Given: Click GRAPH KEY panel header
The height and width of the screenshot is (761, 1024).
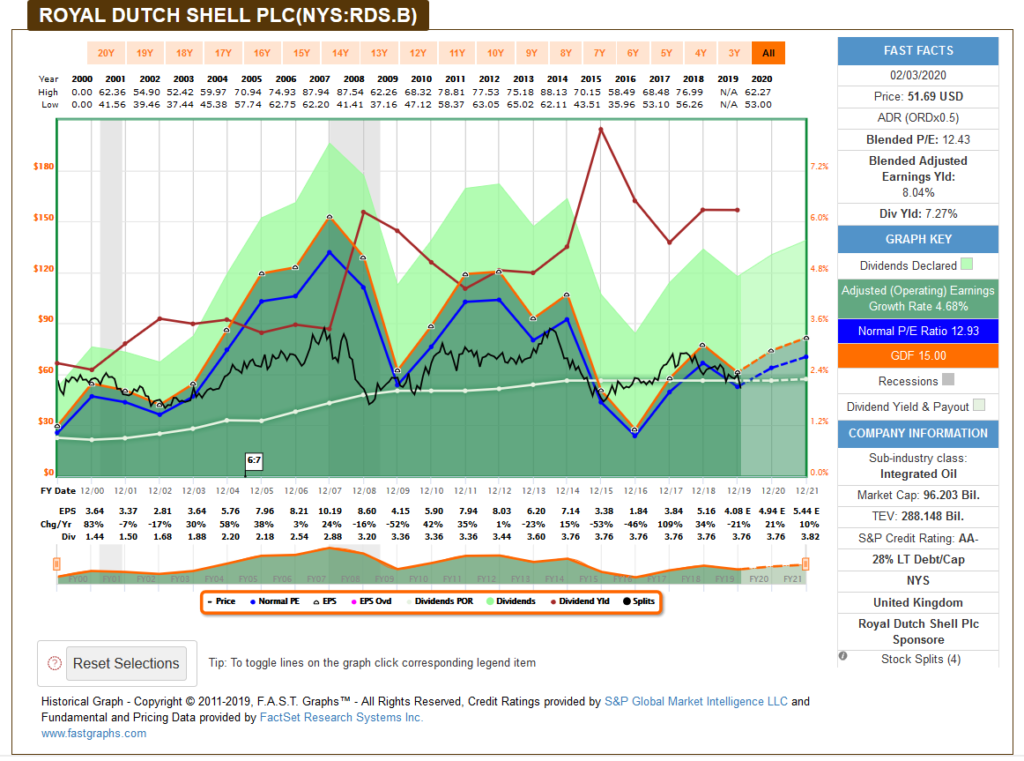Looking at the screenshot, I should pos(918,240).
